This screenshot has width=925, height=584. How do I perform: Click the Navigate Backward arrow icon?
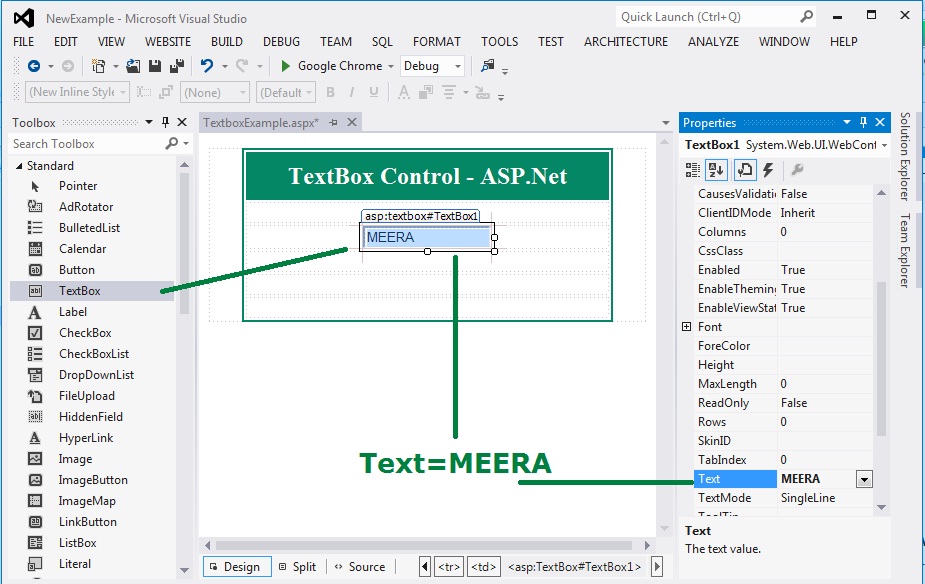pos(33,65)
